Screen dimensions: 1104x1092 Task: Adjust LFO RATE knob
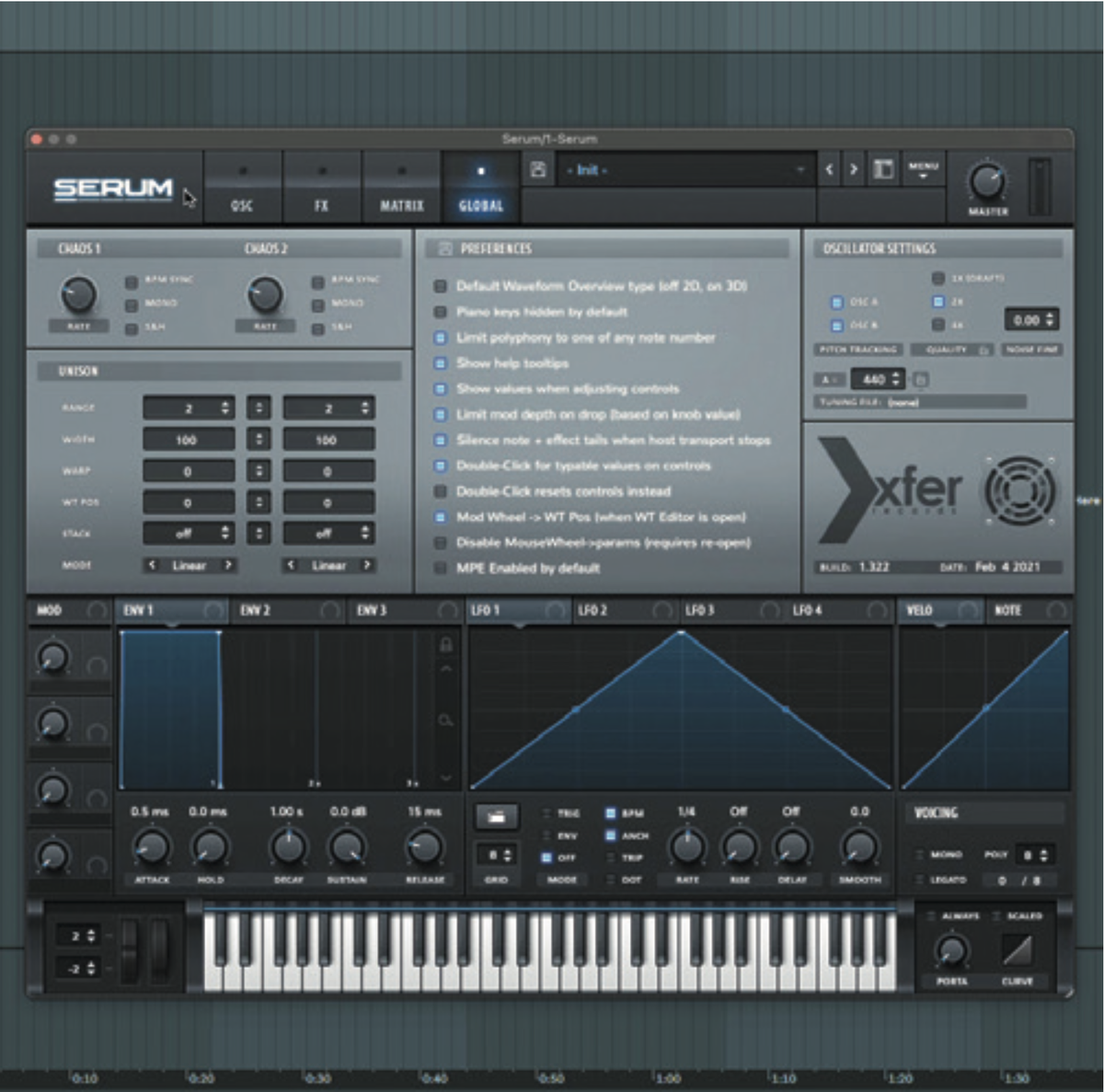[x=687, y=846]
